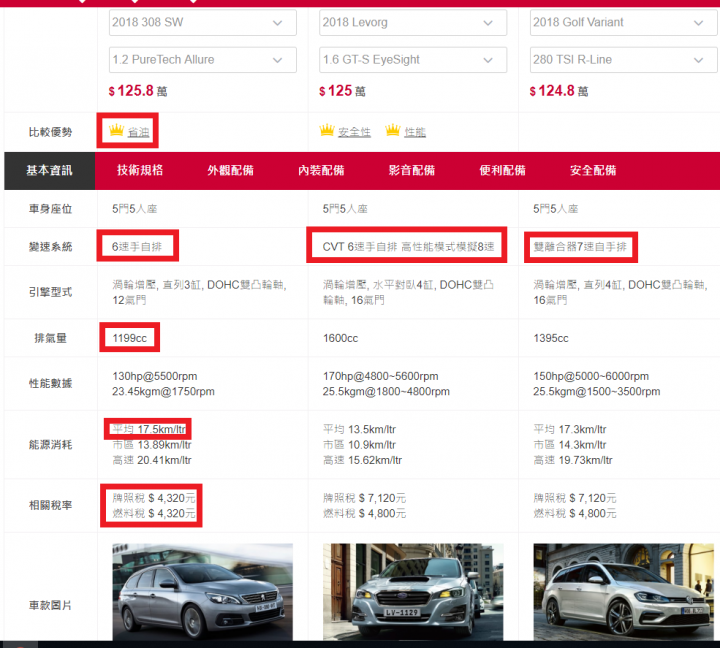The width and height of the screenshot is (720, 648).
Task: Click the crown icon beside 省油
Action: (117, 130)
